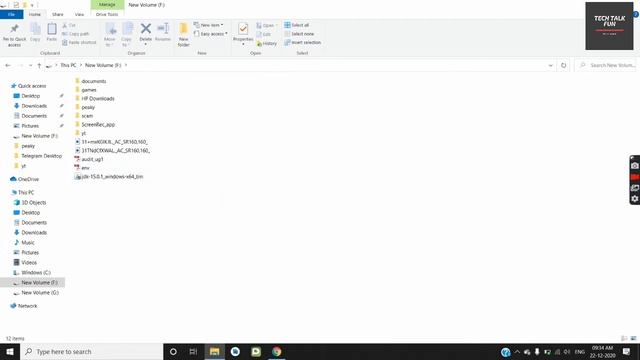
Task: Click Edit in the Open group
Action: [x=264, y=34]
